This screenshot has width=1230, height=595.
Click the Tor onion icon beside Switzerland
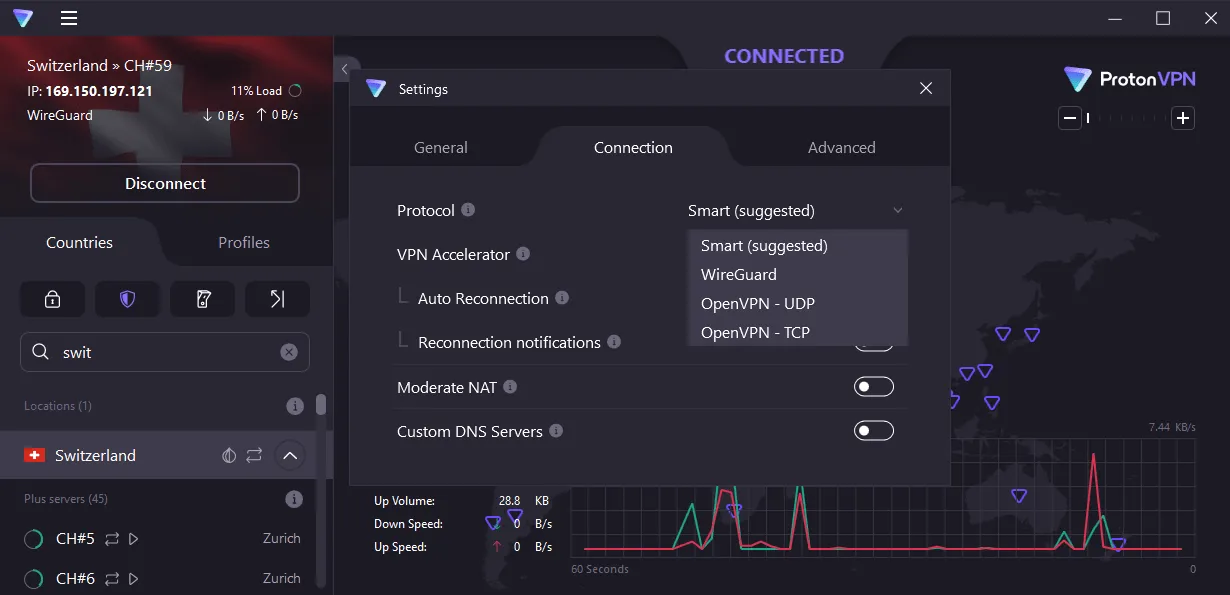229,455
